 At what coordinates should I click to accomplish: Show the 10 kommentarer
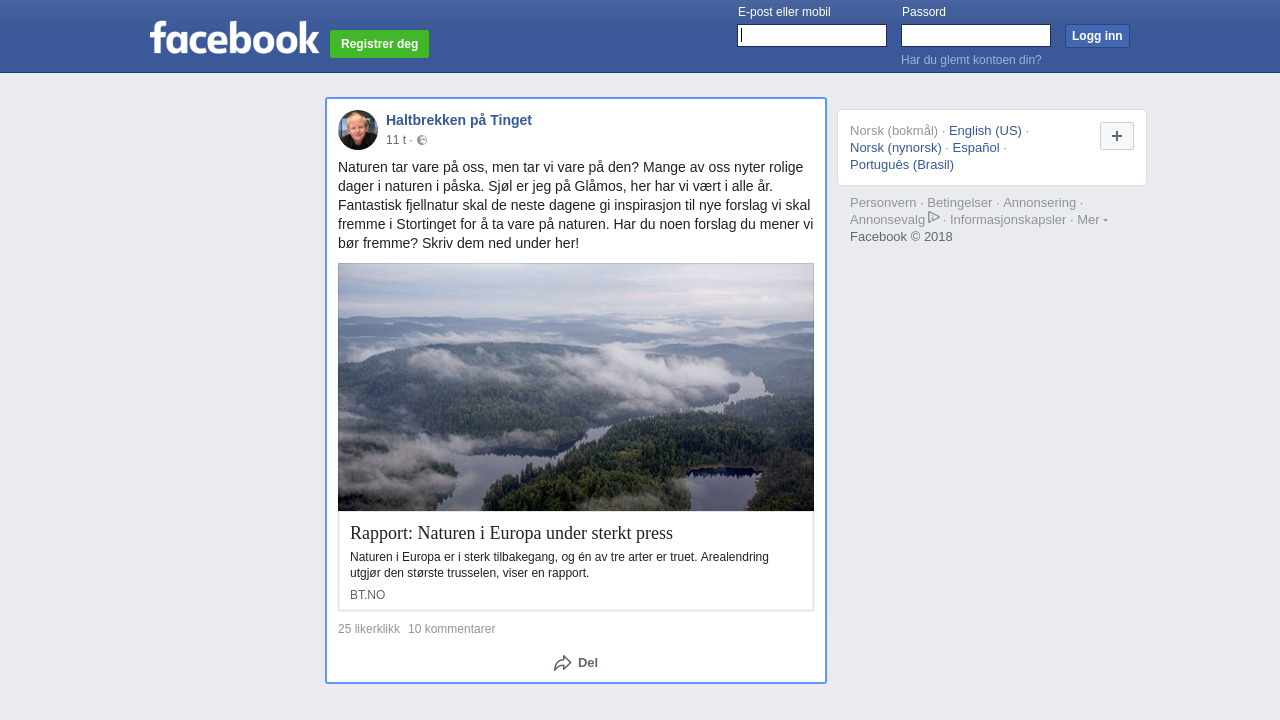click(x=451, y=629)
